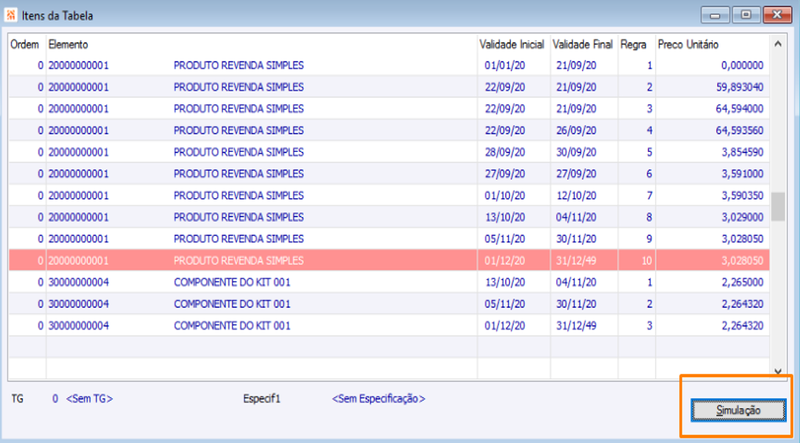Viewport: 800px width, 443px height.
Task: Select the row with price 3,029000
Action: tap(389, 217)
